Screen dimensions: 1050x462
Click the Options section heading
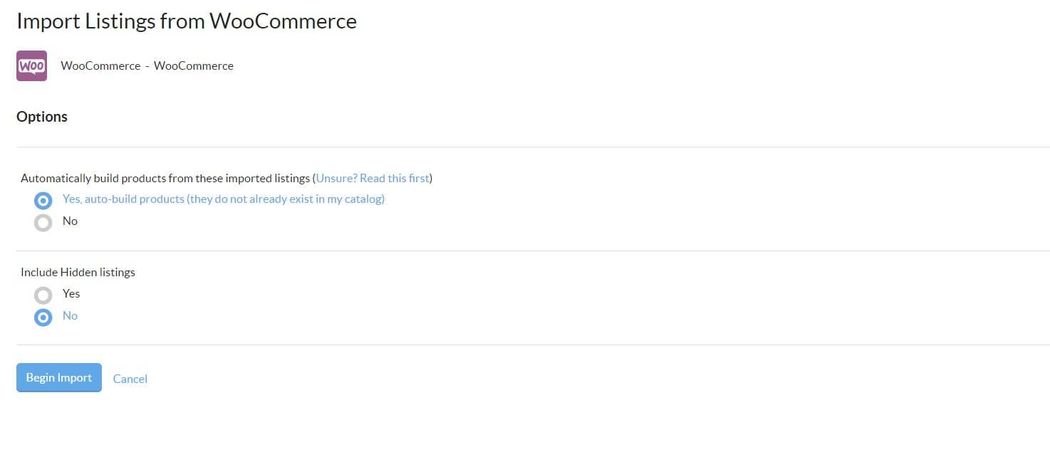click(x=42, y=117)
